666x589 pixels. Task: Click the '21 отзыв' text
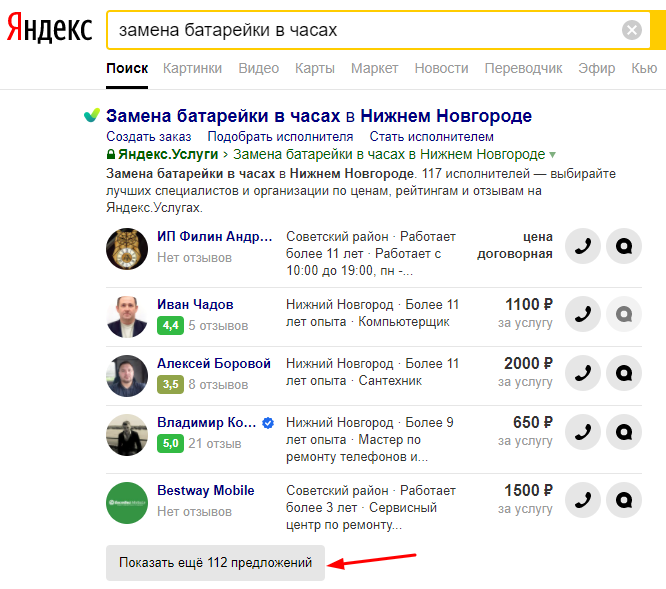point(214,444)
